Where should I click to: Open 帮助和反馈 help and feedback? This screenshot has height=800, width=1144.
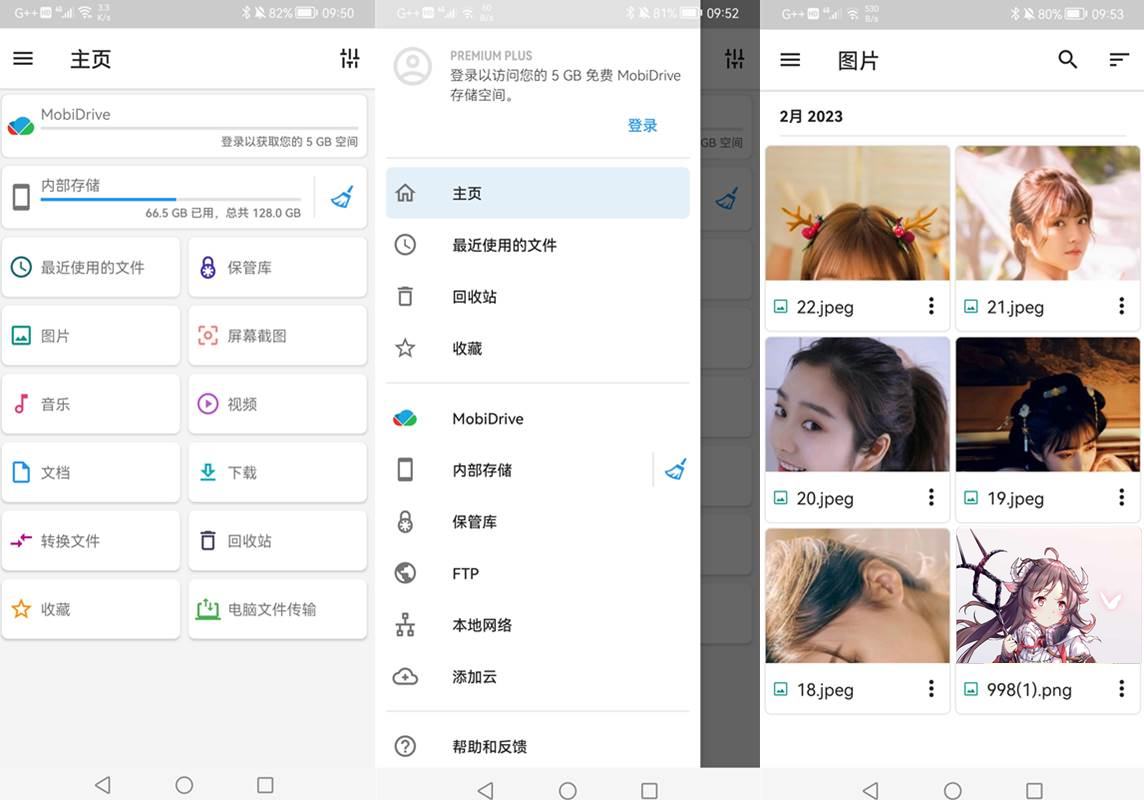coord(489,746)
